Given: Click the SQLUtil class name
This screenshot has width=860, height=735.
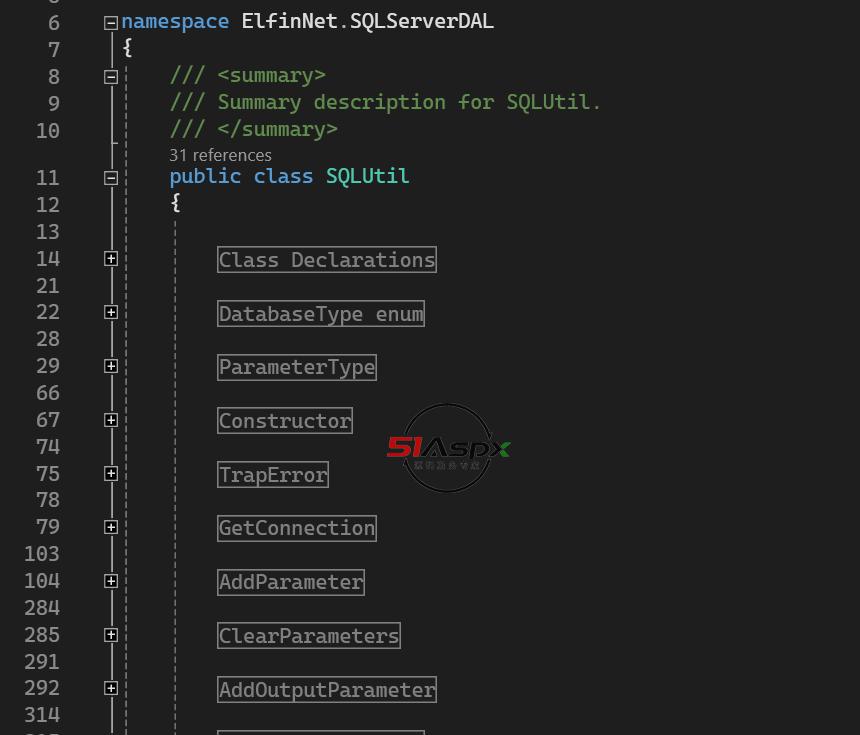Looking at the screenshot, I should pos(367,177).
